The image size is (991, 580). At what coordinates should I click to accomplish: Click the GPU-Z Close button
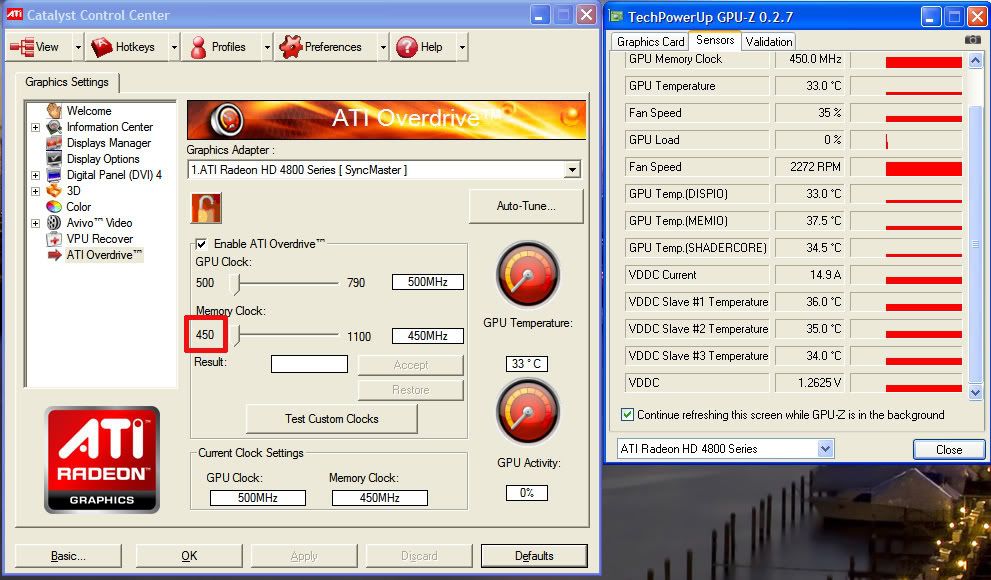point(949,449)
